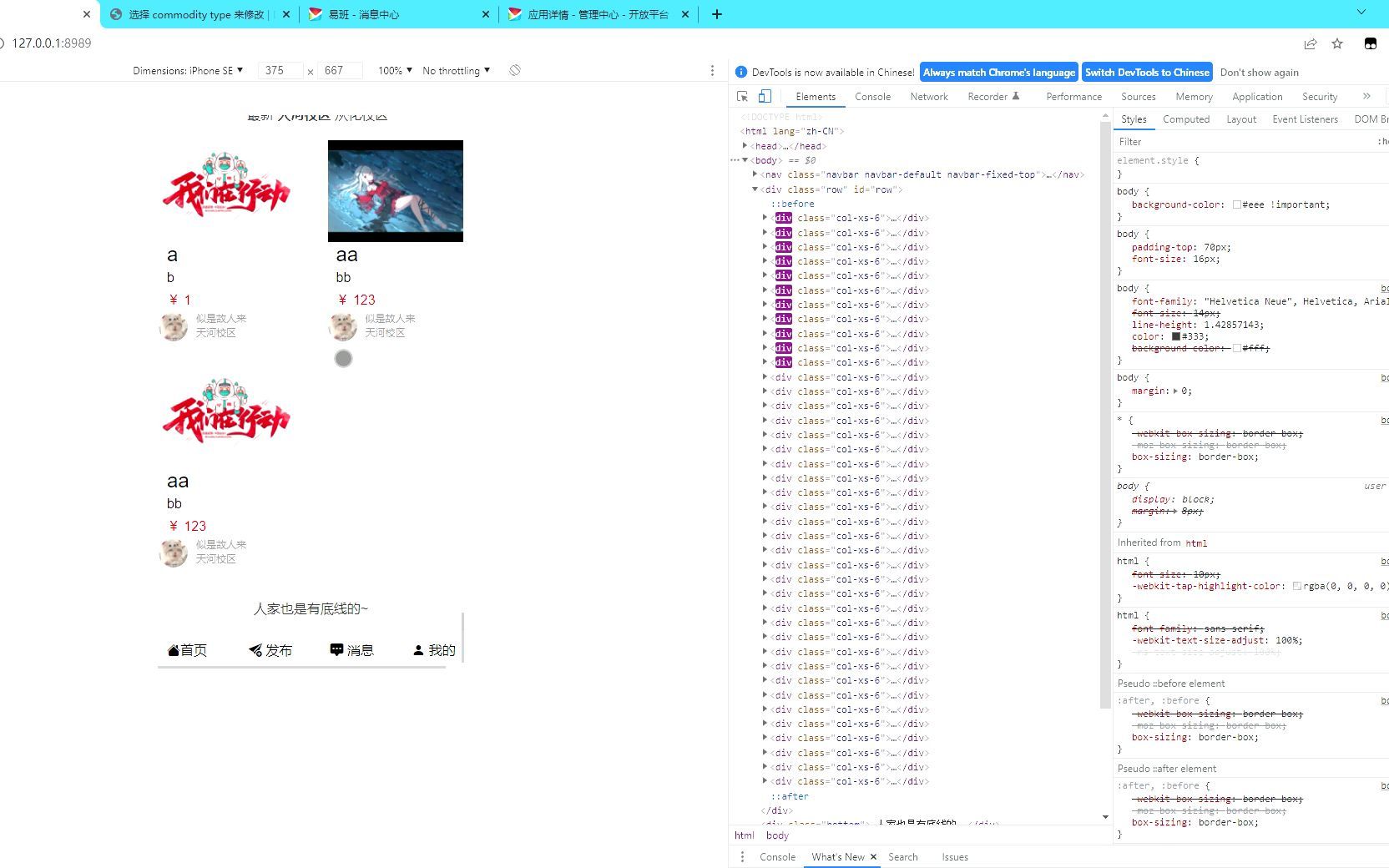Click the rotate screen orientation icon
Viewport: 1389px width, 868px height.
pos(515,70)
